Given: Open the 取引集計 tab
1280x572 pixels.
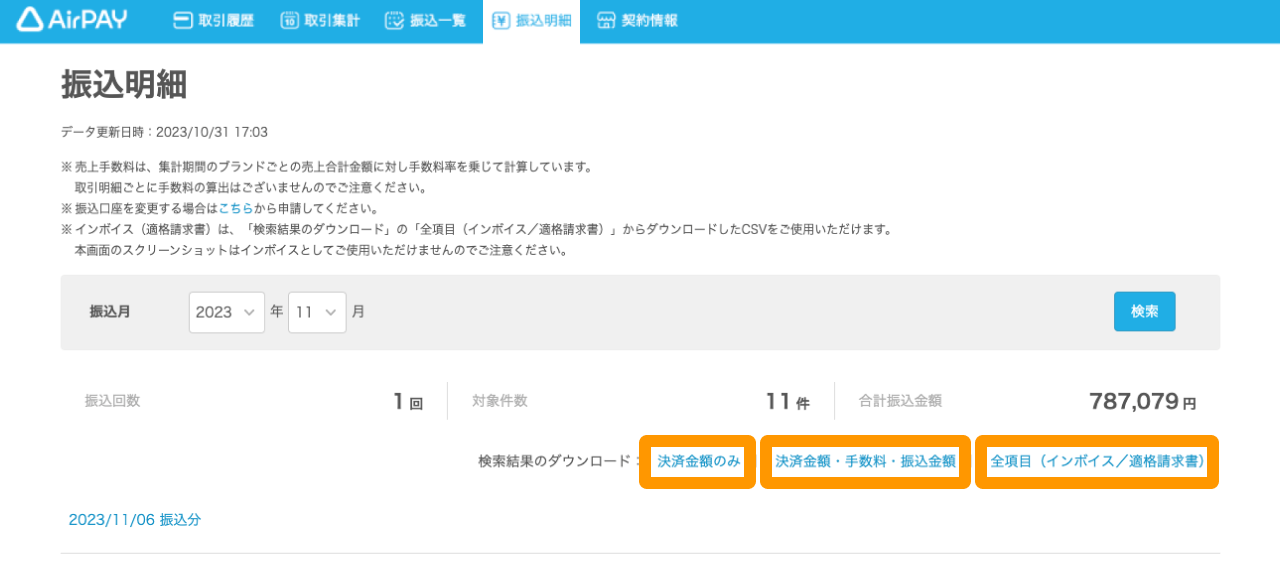Looking at the screenshot, I should click(x=320, y=20).
